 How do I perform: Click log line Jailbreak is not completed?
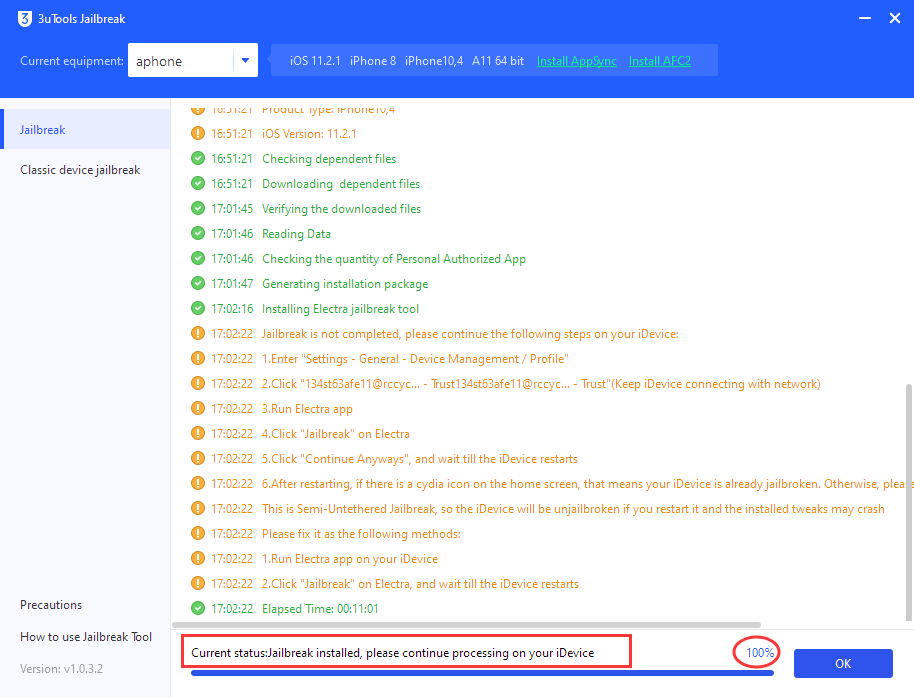point(470,334)
